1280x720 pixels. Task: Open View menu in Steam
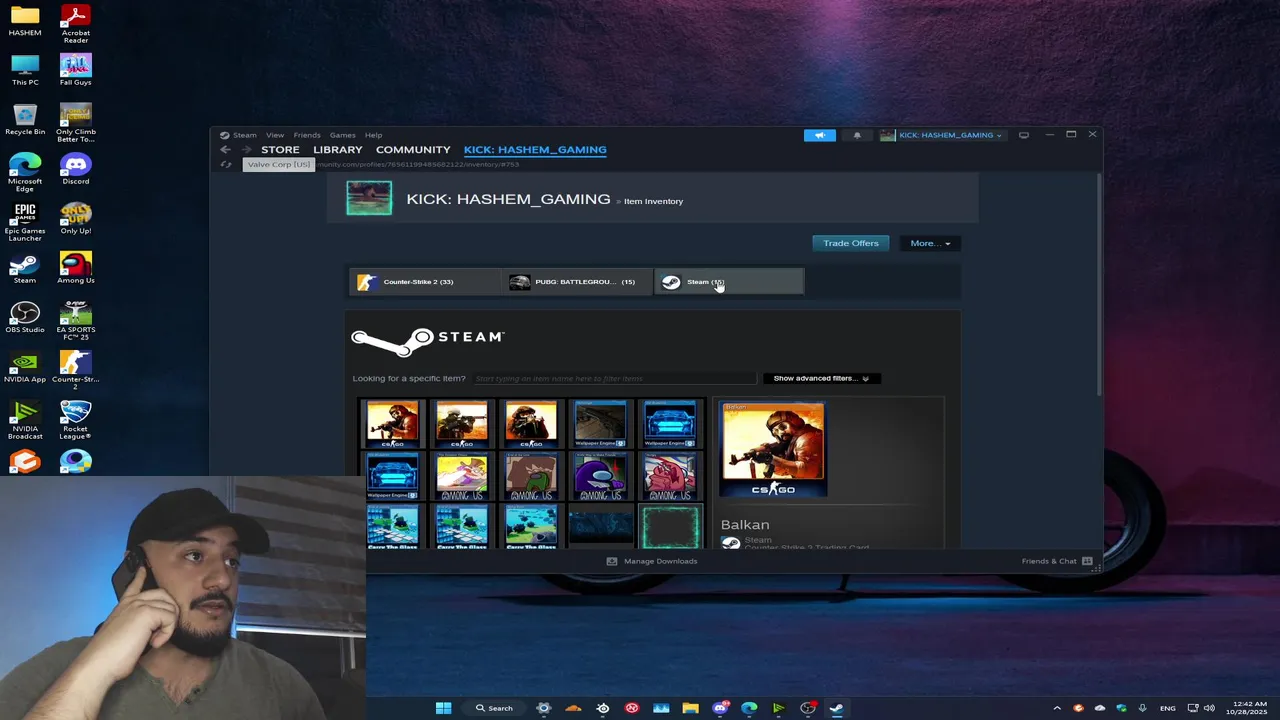pyautogui.click(x=274, y=135)
